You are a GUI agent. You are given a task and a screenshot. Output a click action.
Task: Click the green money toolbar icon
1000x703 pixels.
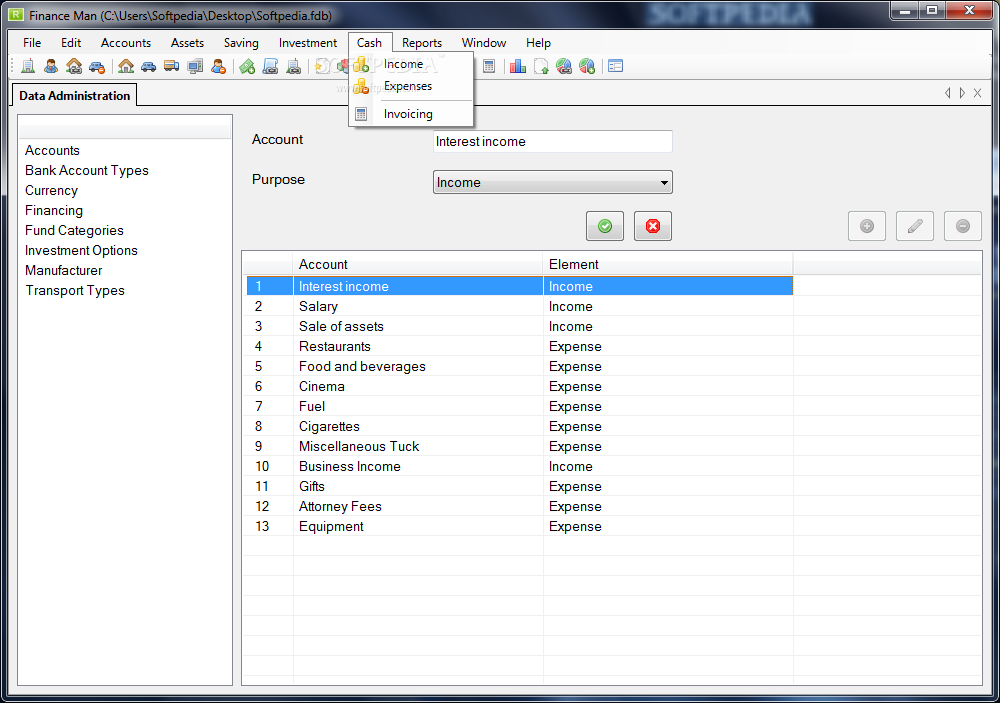pyautogui.click(x=246, y=66)
